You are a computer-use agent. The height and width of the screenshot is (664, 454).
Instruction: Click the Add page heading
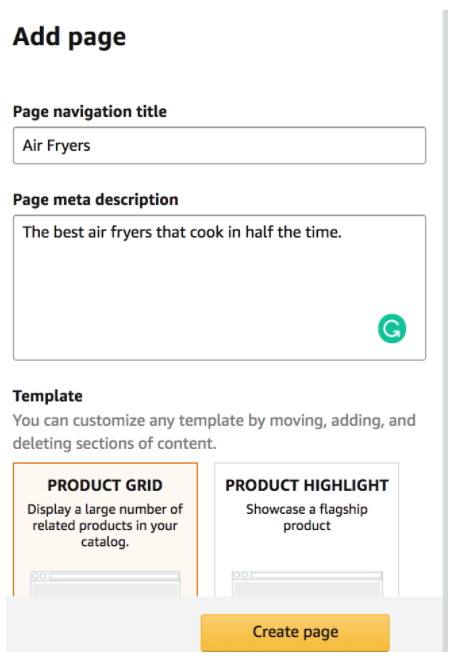pos(69,37)
